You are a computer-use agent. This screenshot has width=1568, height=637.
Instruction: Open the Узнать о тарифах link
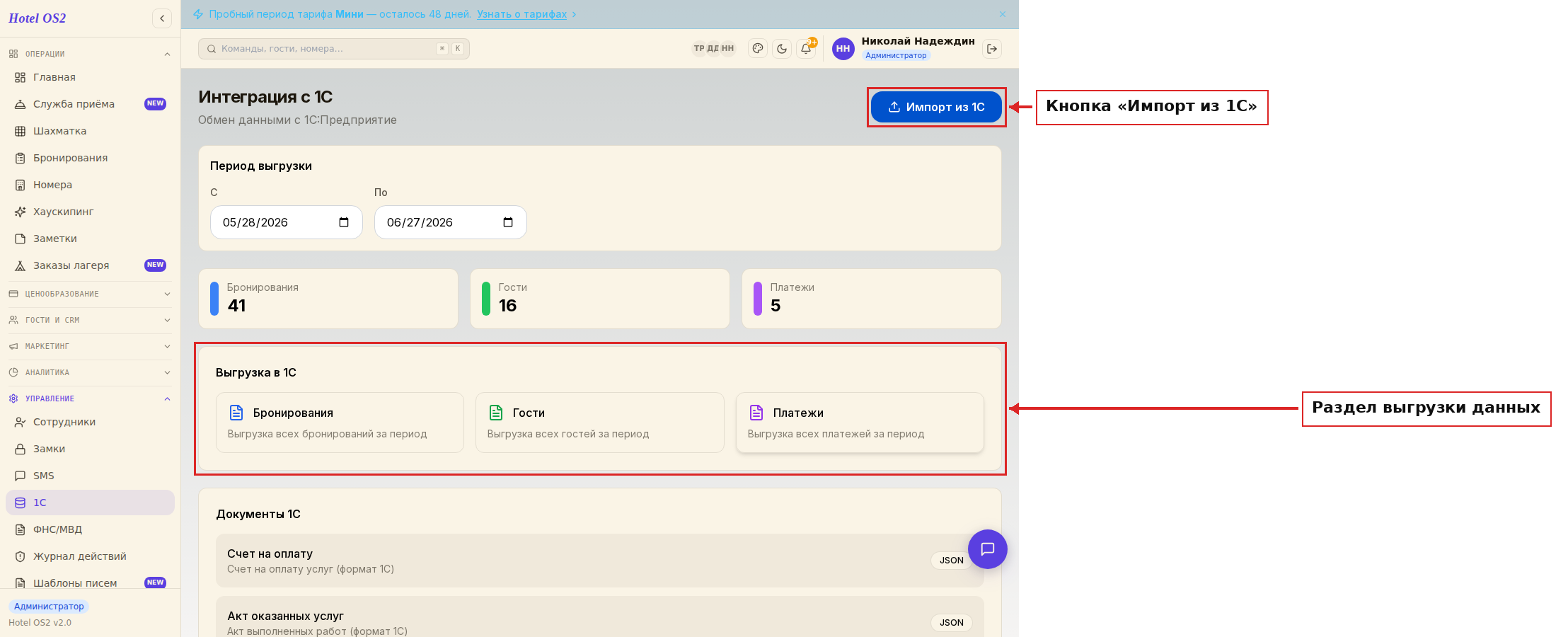click(x=521, y=14)
